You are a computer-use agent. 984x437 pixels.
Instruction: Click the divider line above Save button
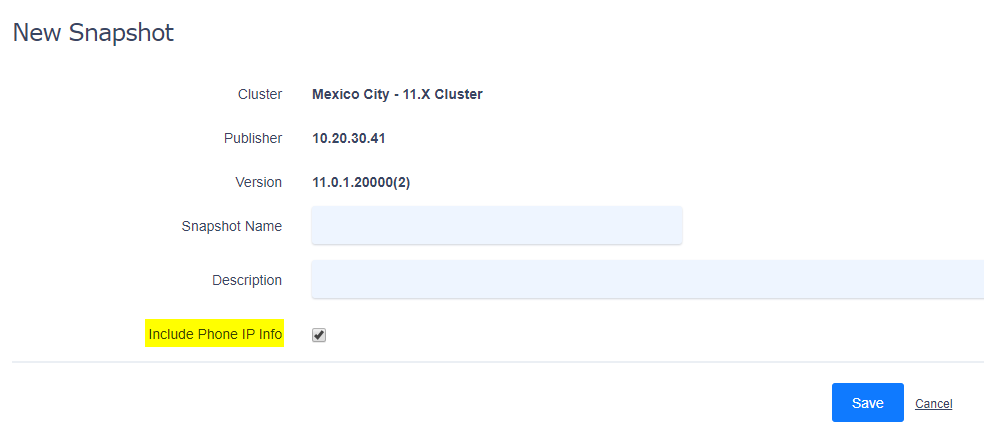click(498, 362)
